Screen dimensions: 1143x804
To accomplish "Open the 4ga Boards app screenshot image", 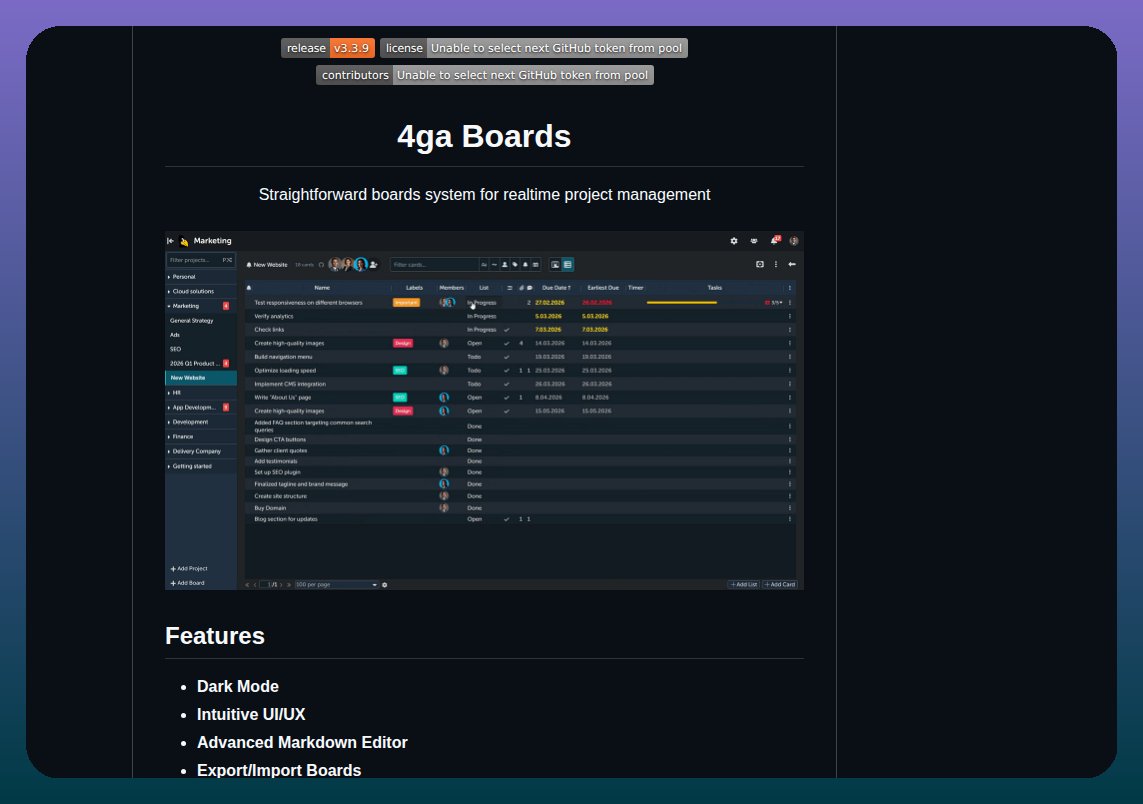I will pos(484,410).
